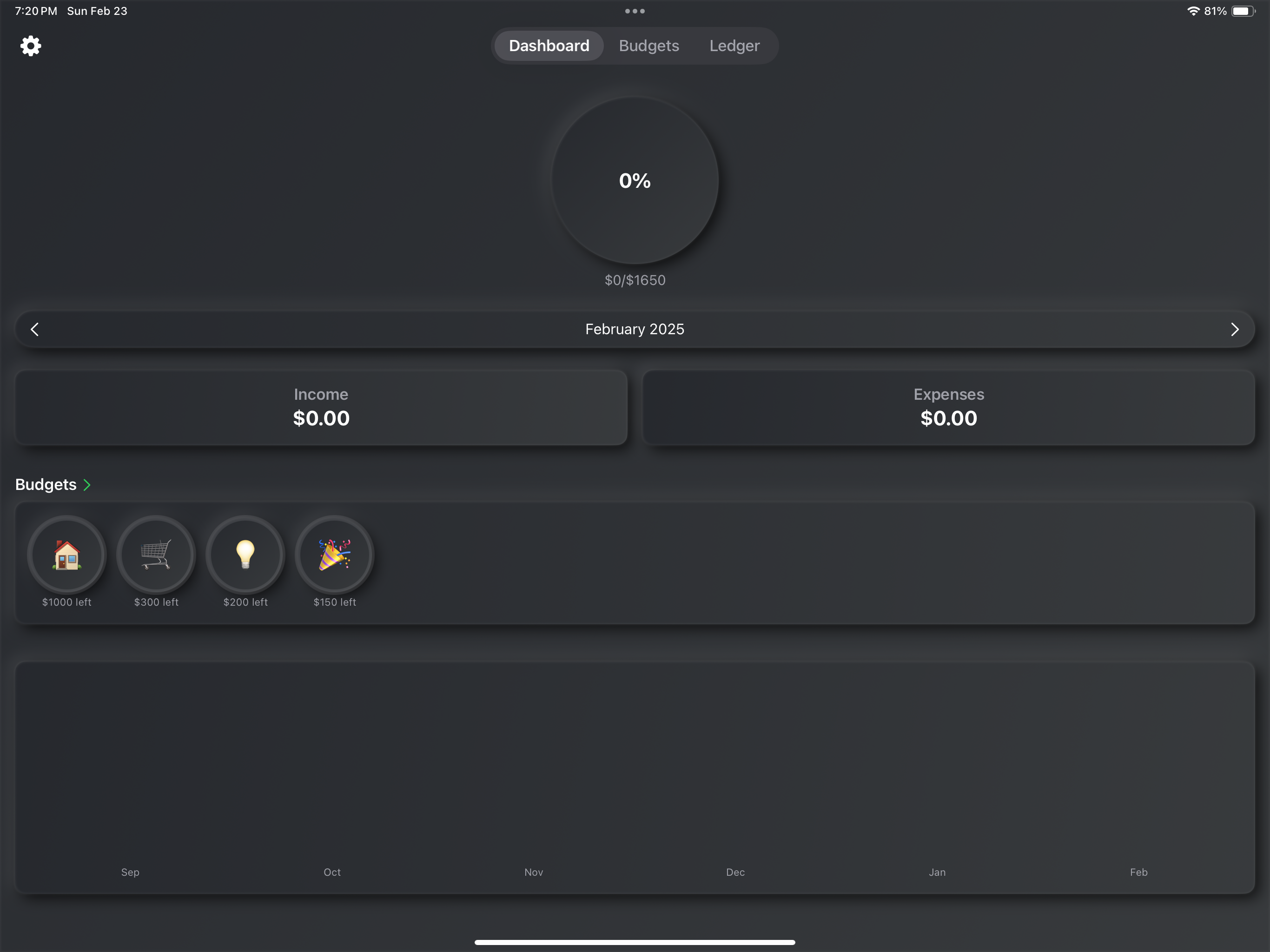
Task: Tap the home indicator bar at bottom
Action: click(x=635, y=942)
